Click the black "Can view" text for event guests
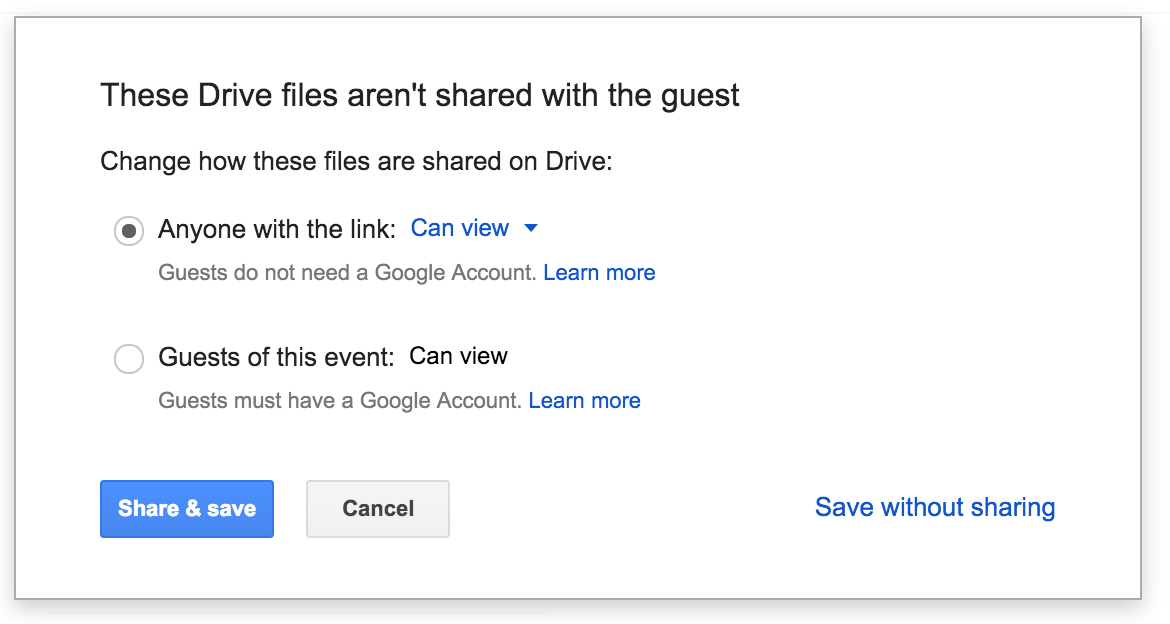1170x624 pixels. (x=459, y=356)
